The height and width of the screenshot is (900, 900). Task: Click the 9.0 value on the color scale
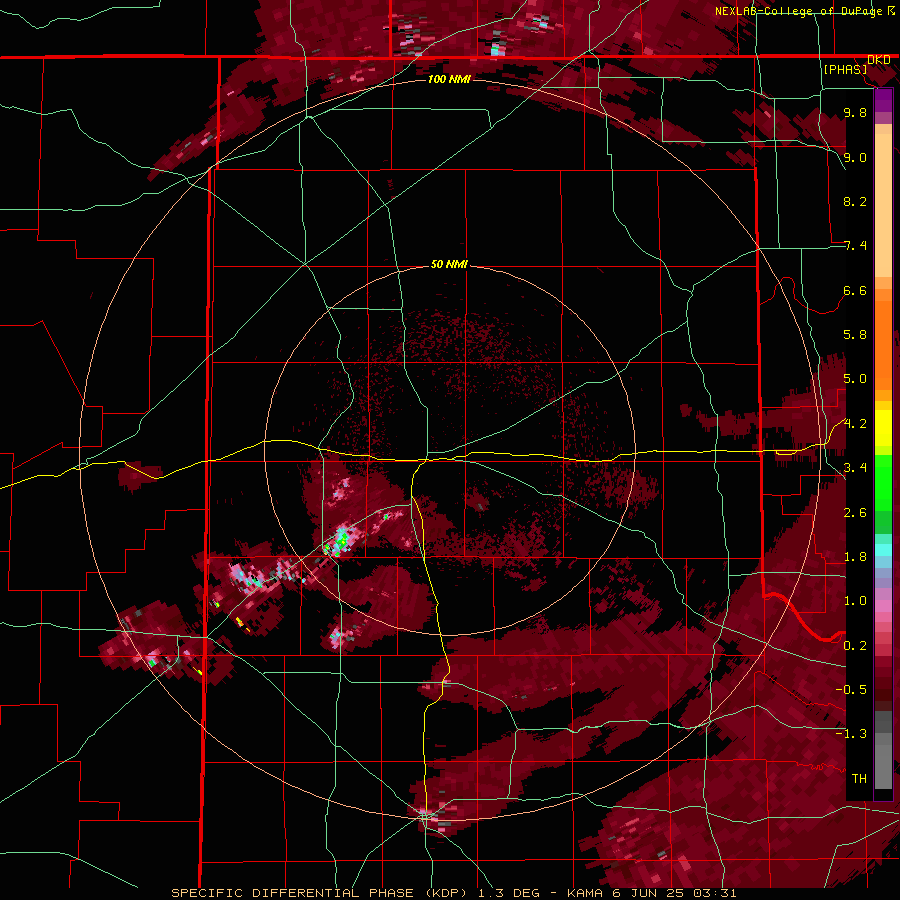coord(855,157)
